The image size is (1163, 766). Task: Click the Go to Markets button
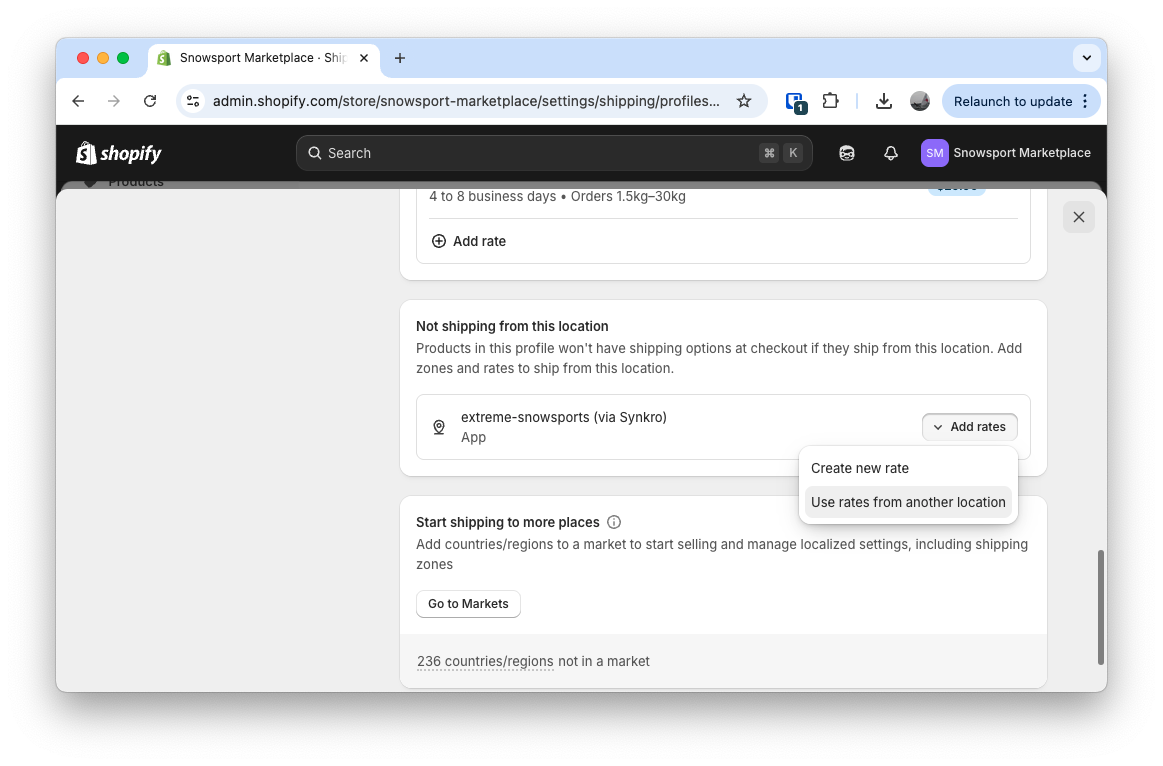pos(468,604)
